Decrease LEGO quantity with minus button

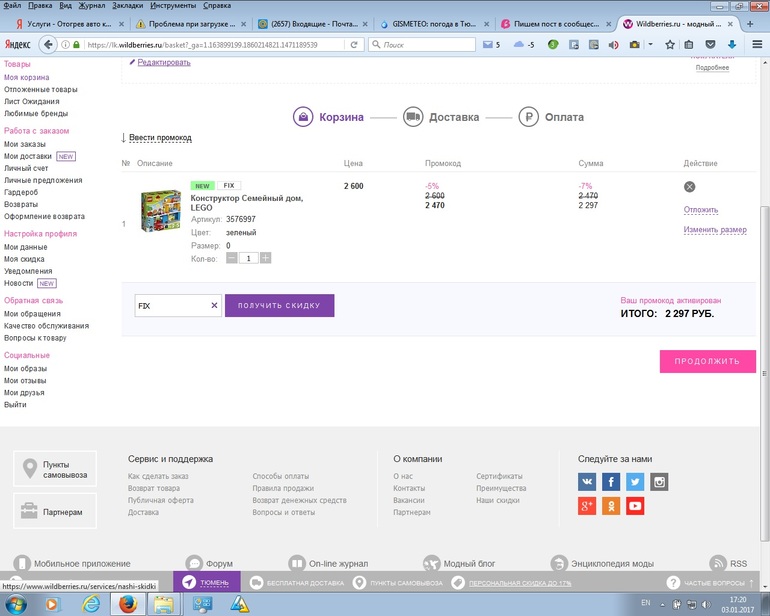[x=232, y=258]
